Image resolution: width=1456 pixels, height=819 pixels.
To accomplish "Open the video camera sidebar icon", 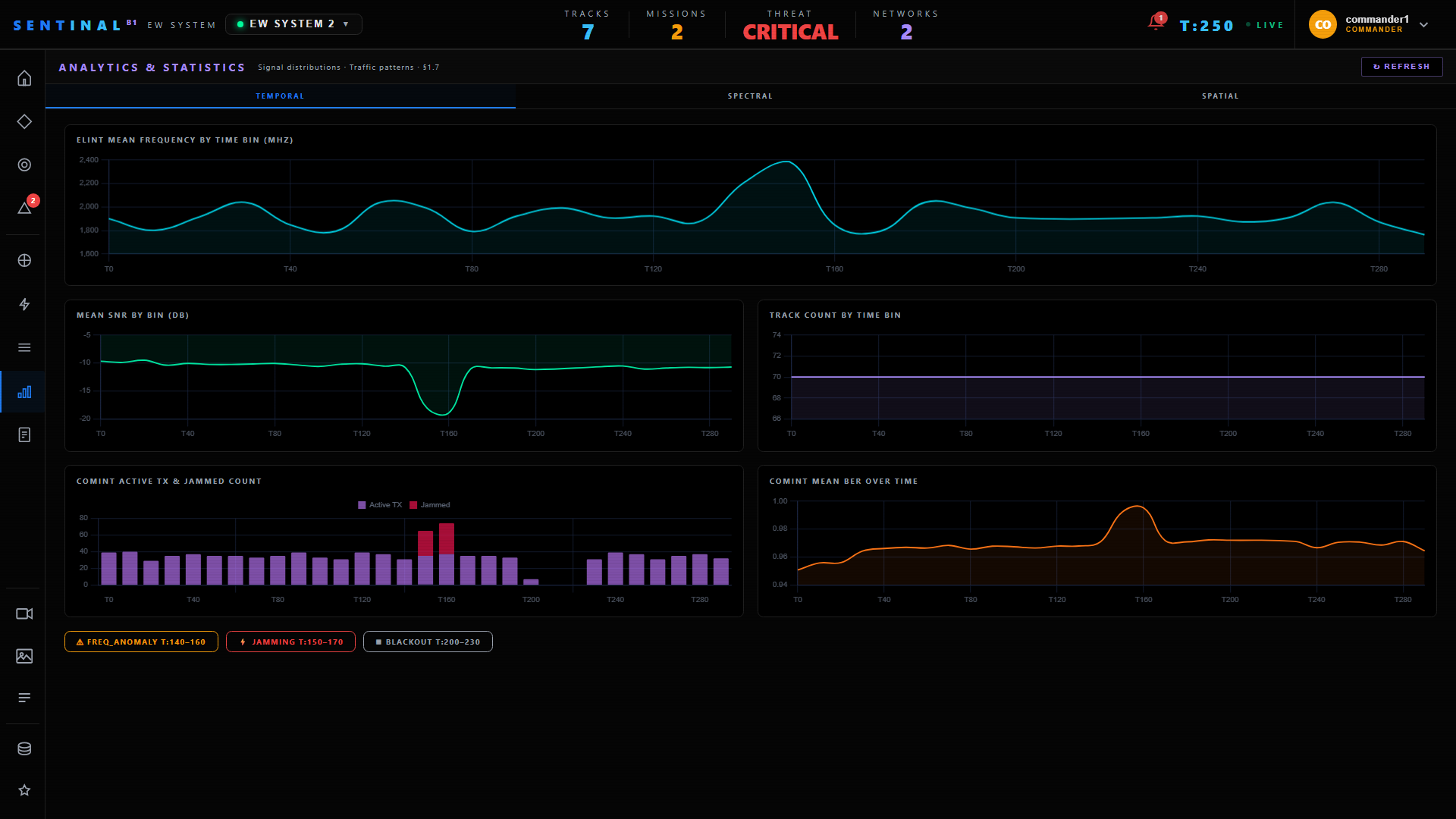I will click(24, 613).
